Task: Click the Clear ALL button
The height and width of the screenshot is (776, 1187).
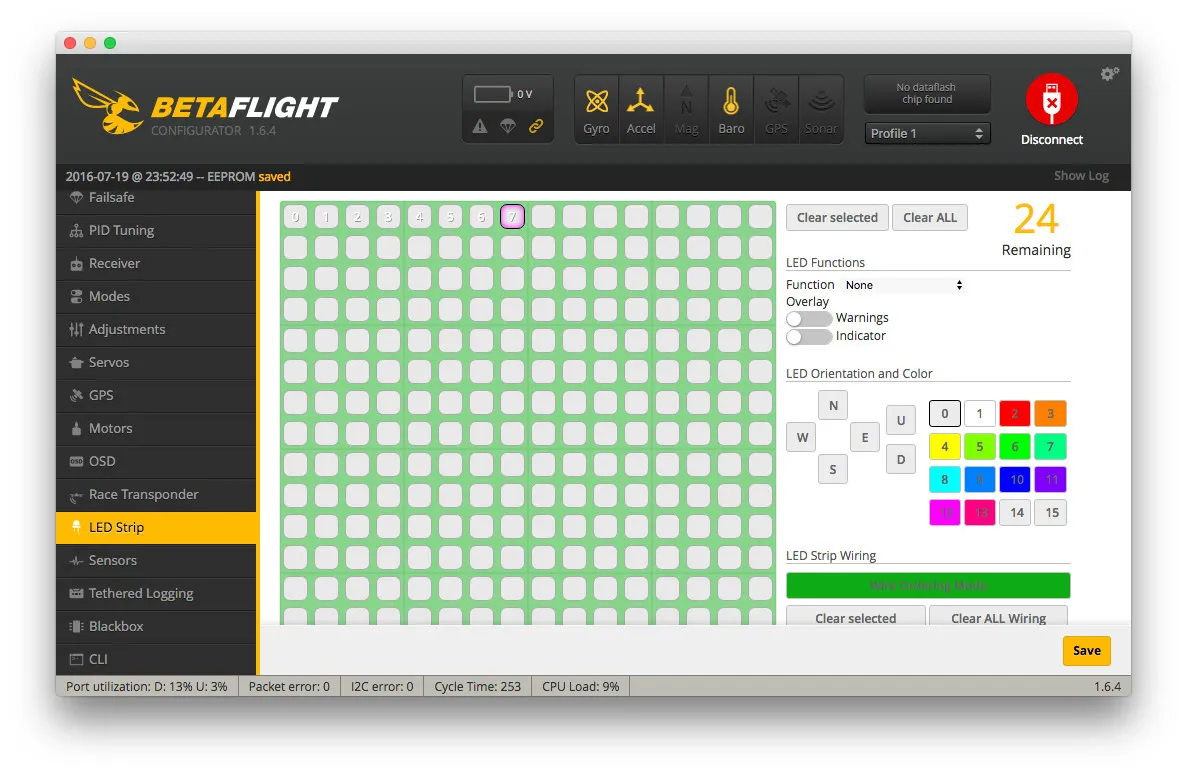Action: coord(930,218)
